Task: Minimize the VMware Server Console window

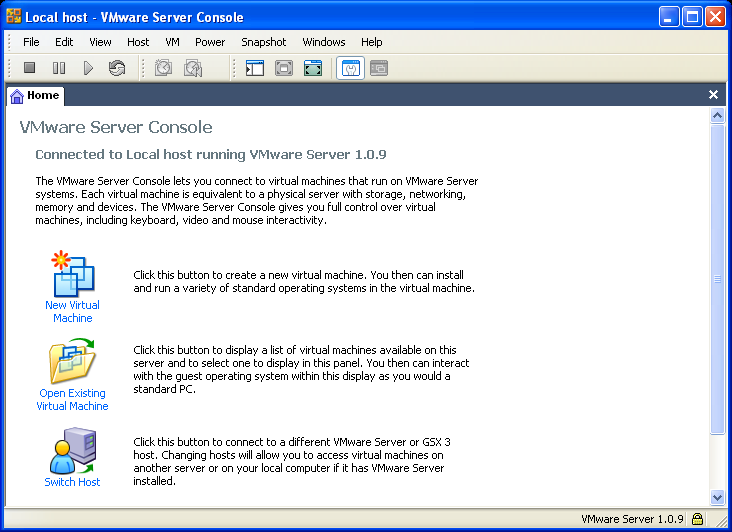Action: click(669, 17)
